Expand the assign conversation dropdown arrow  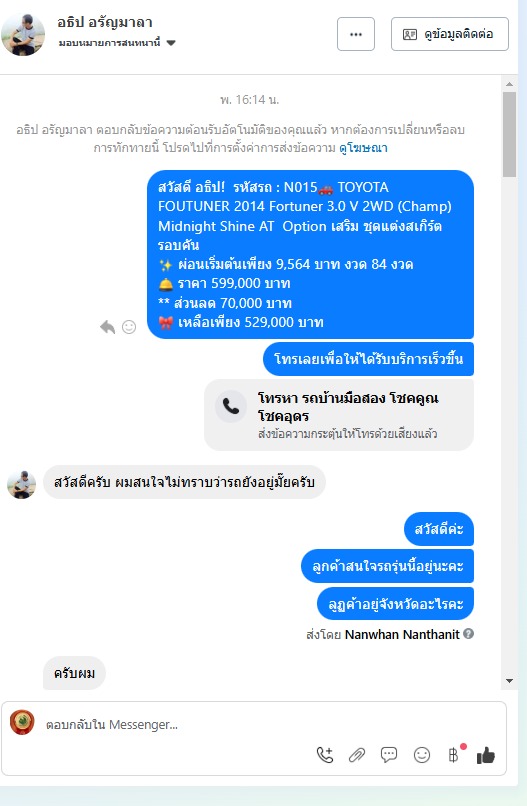pos(171,43)
